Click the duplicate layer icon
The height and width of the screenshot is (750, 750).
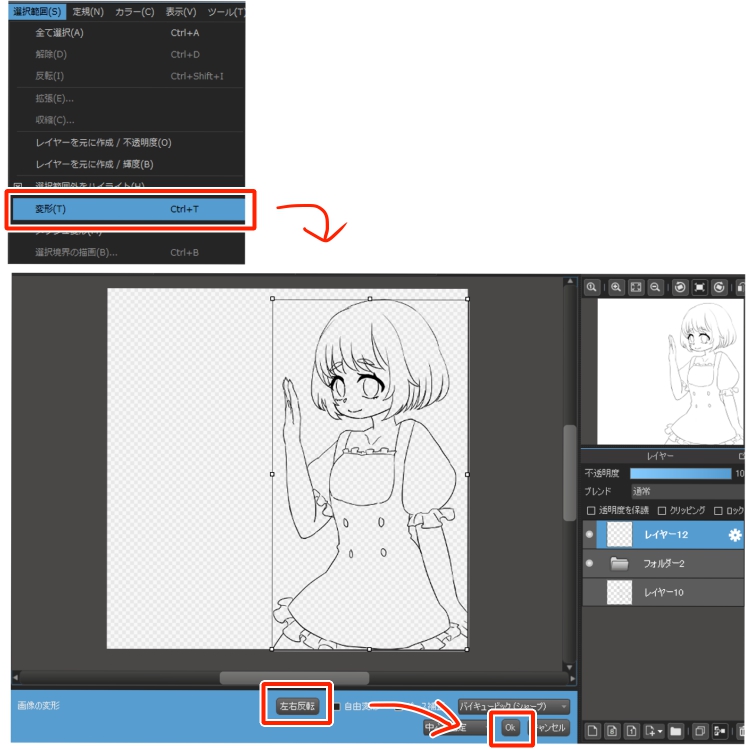[700, 731]
